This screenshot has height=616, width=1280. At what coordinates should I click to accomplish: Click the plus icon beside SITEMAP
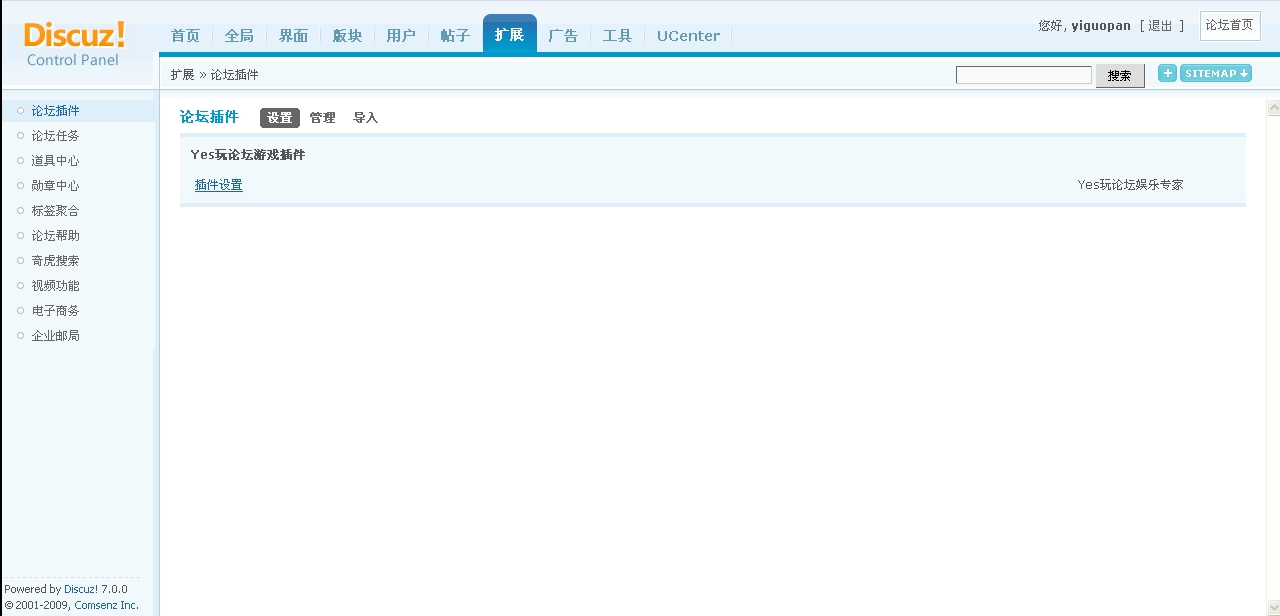1167,73
